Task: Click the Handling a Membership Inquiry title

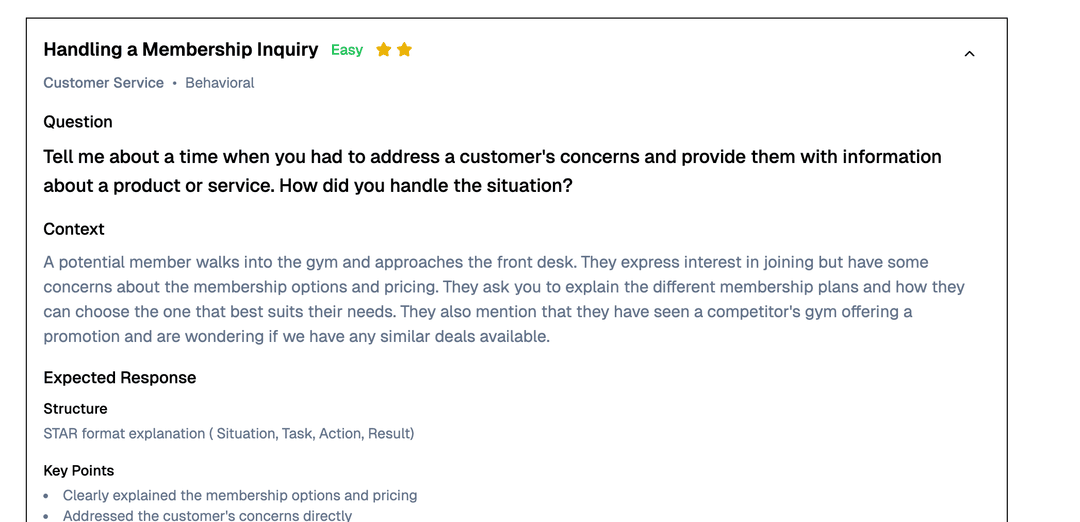Action: pyautogui.click(x=181, y=50)
